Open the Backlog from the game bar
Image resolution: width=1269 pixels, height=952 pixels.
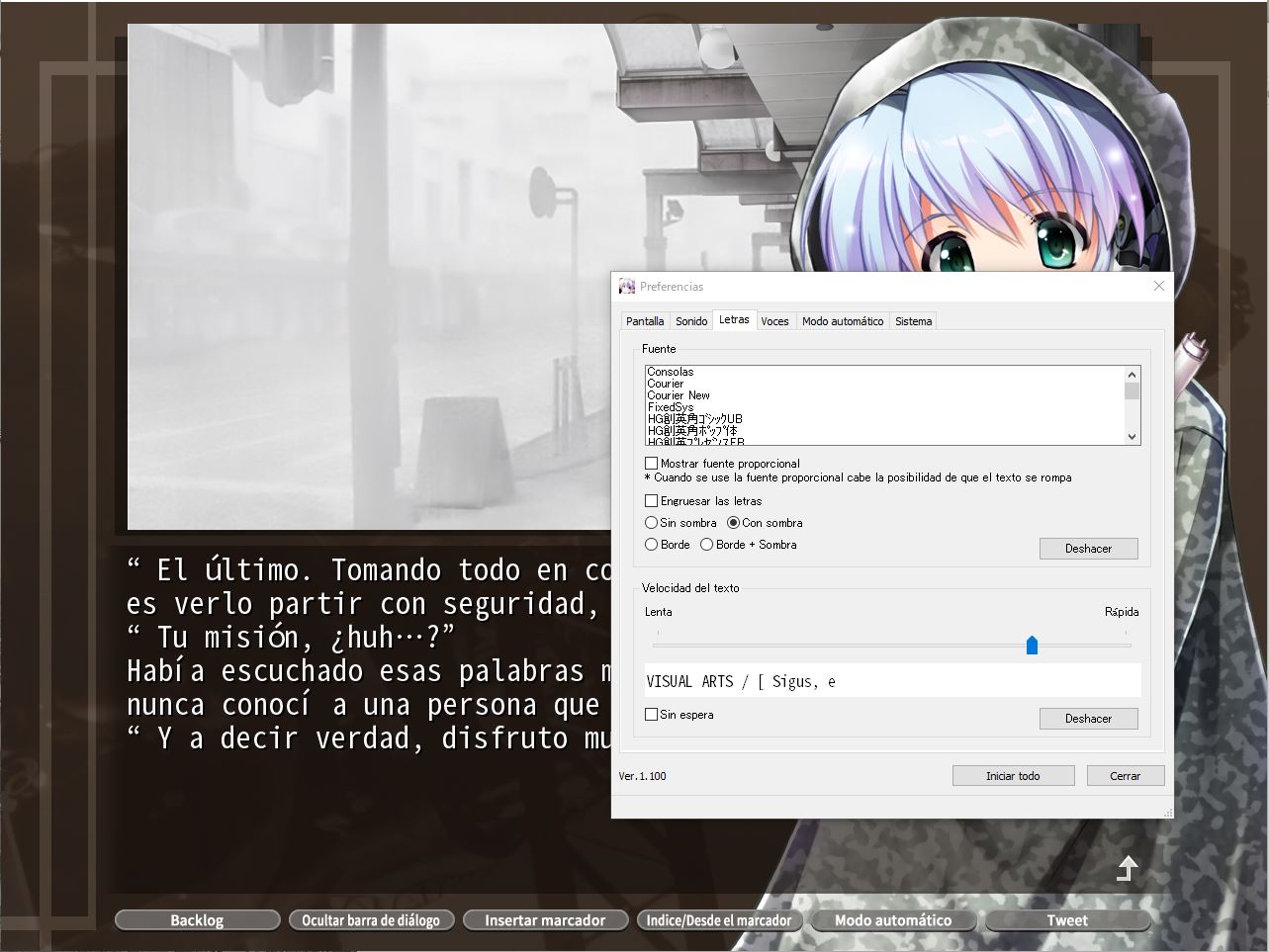pyautogui.click(x=197, y=920)
